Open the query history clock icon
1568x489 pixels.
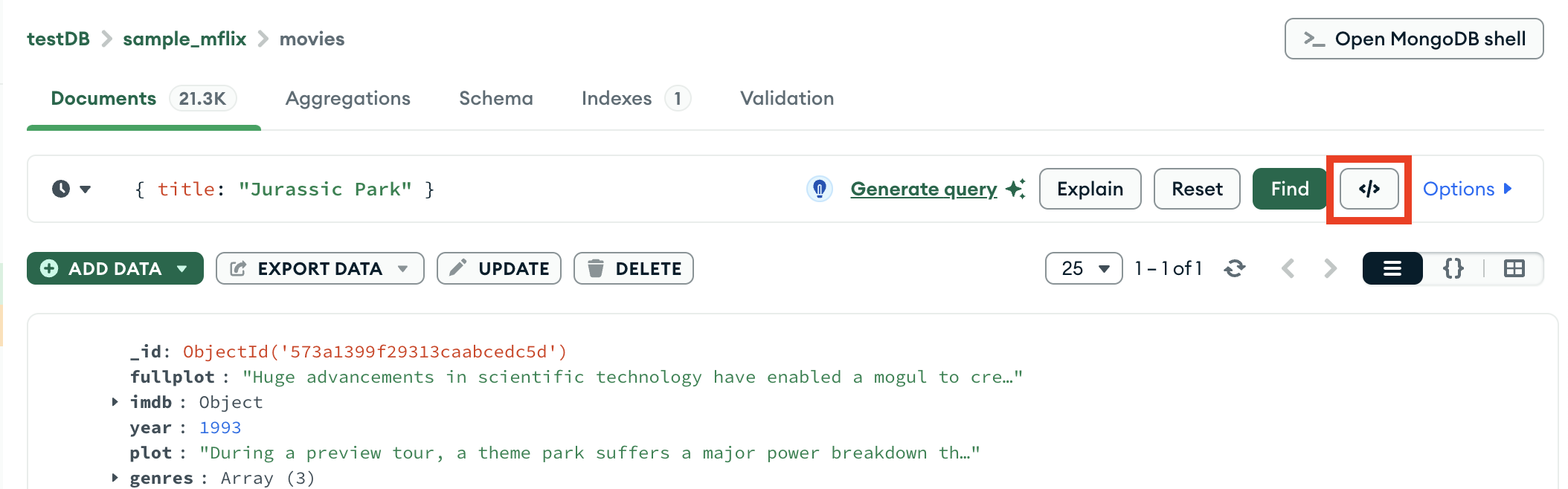point(62,189)
